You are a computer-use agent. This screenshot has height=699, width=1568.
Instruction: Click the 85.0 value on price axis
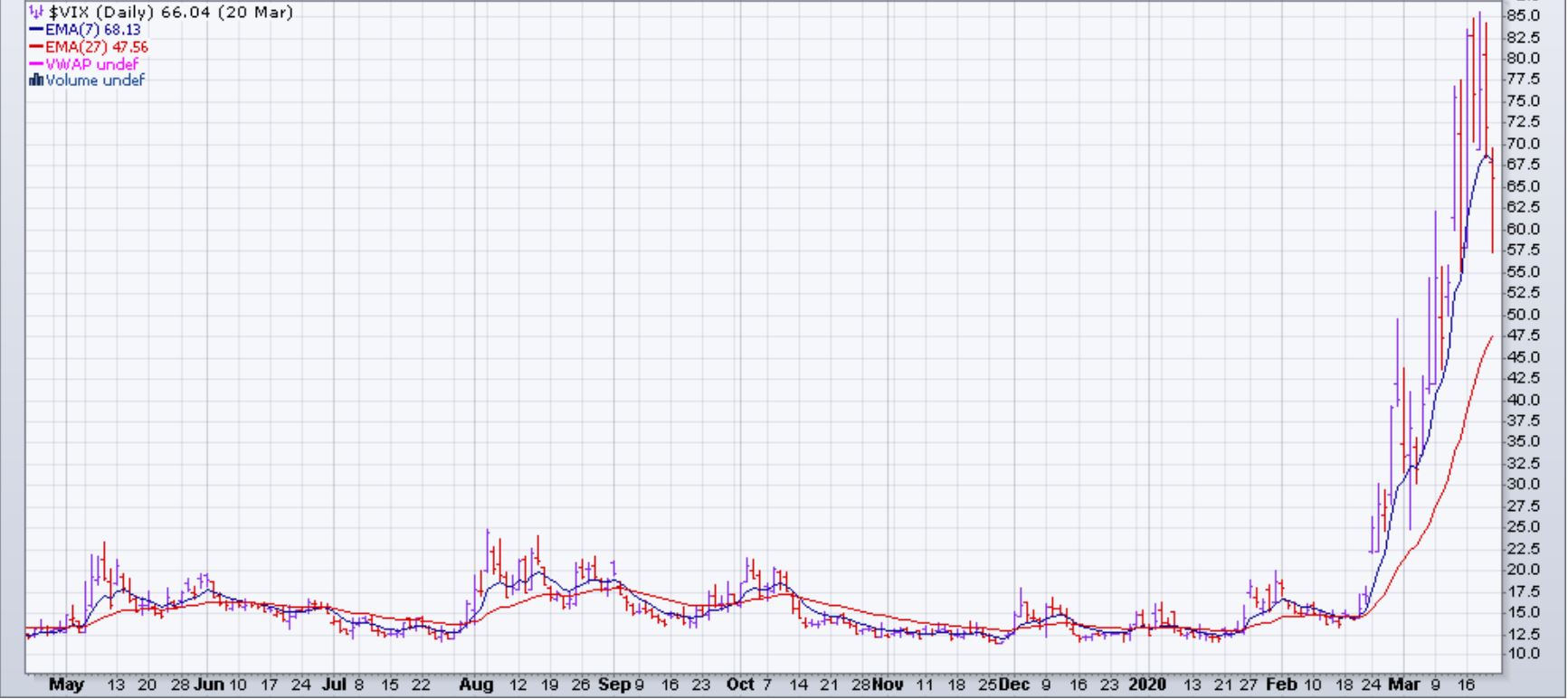1522,16
